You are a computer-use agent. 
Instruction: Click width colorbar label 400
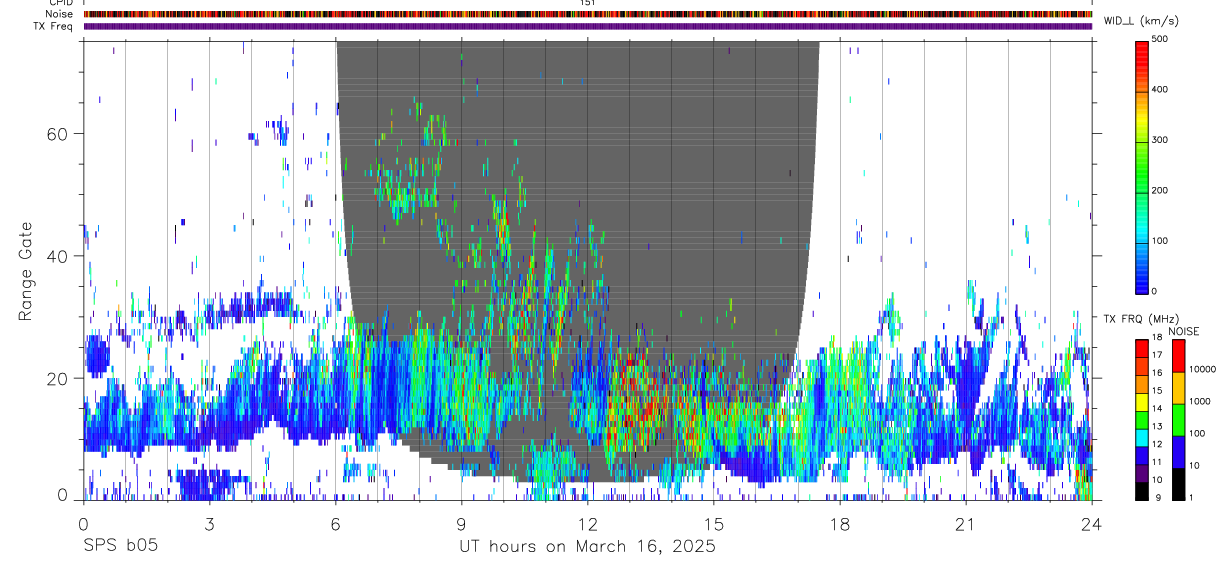pos(1161,89)
